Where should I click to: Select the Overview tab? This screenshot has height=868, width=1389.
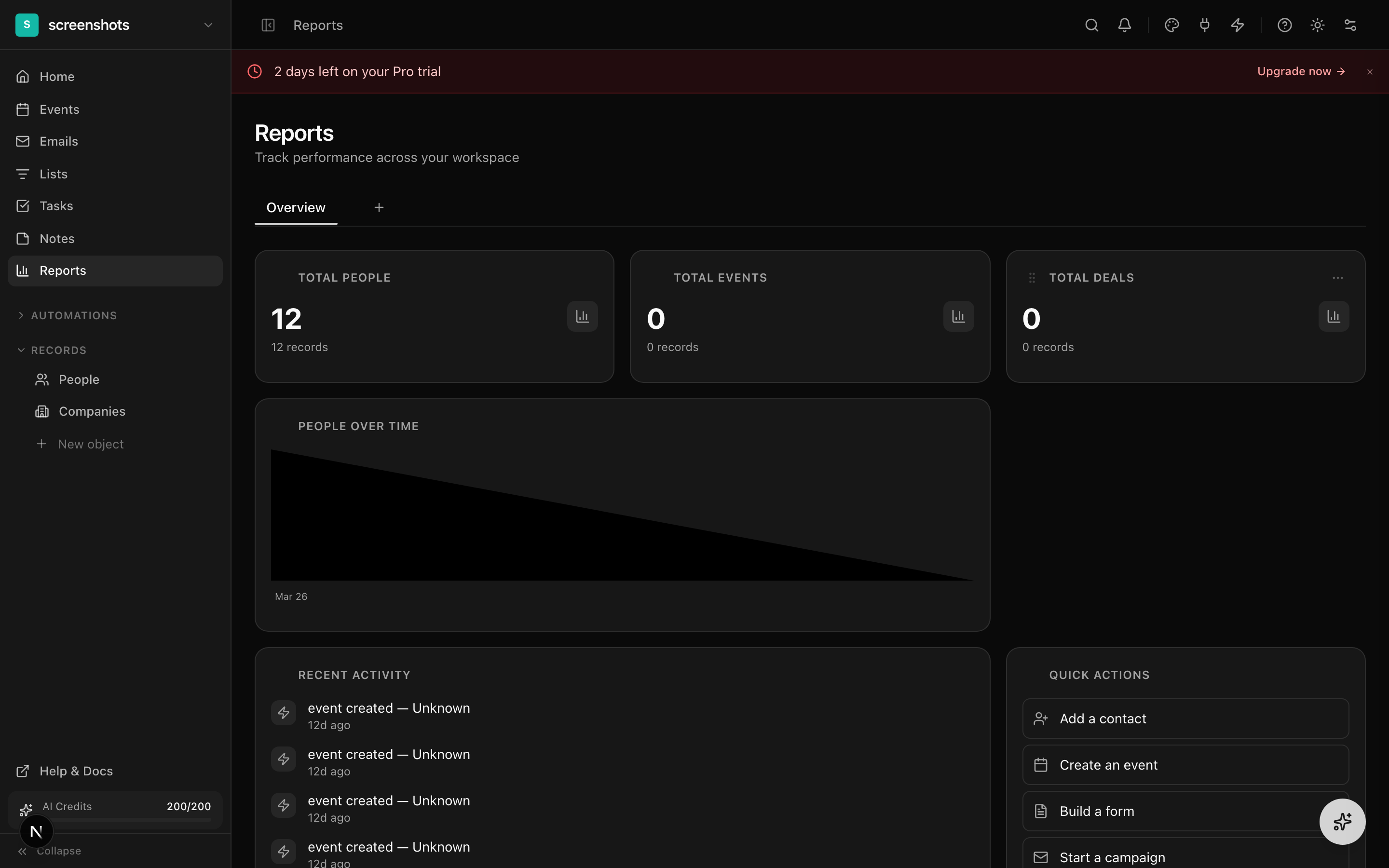click(296, 208)
